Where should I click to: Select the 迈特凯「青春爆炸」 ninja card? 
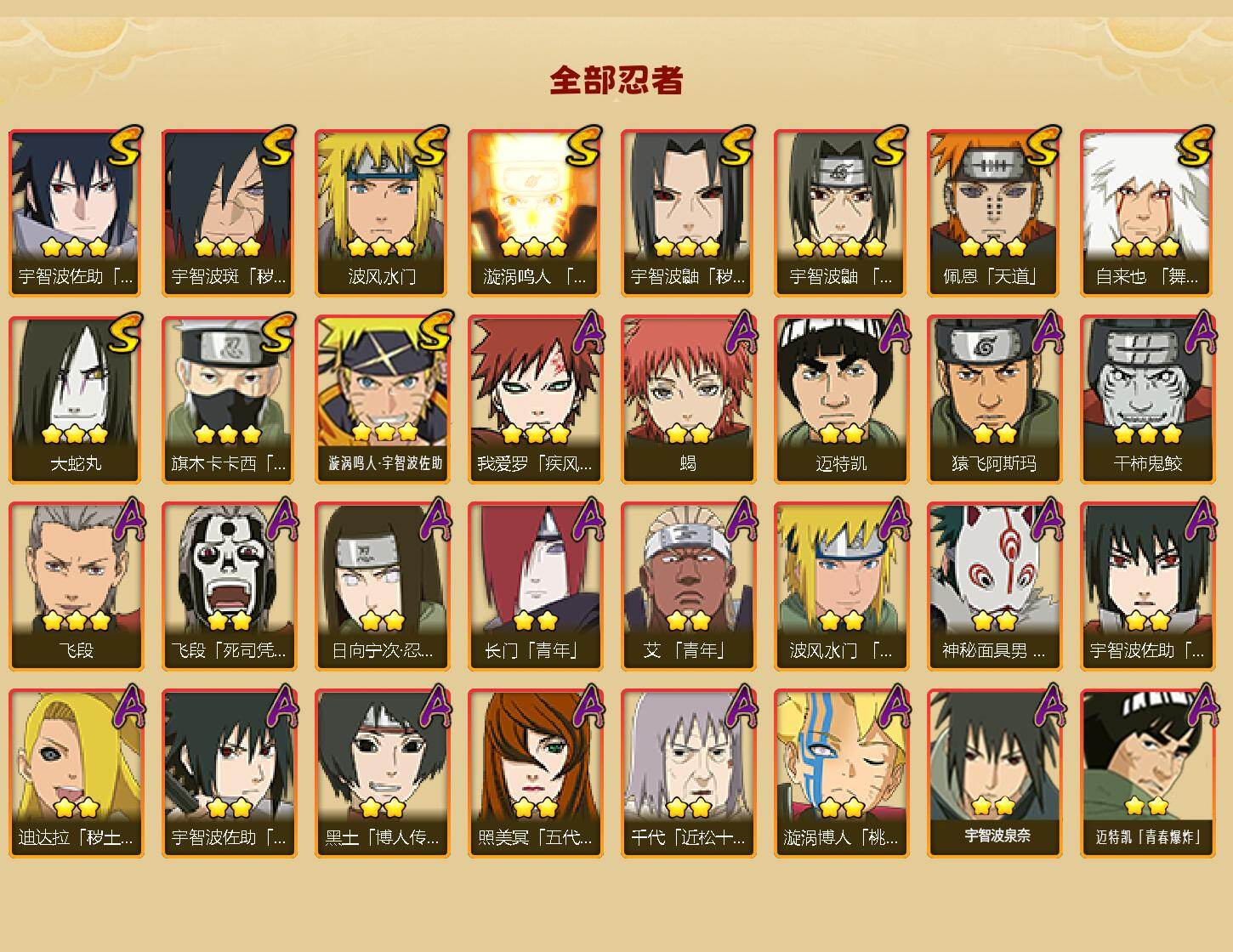(x=1146, y=773)
